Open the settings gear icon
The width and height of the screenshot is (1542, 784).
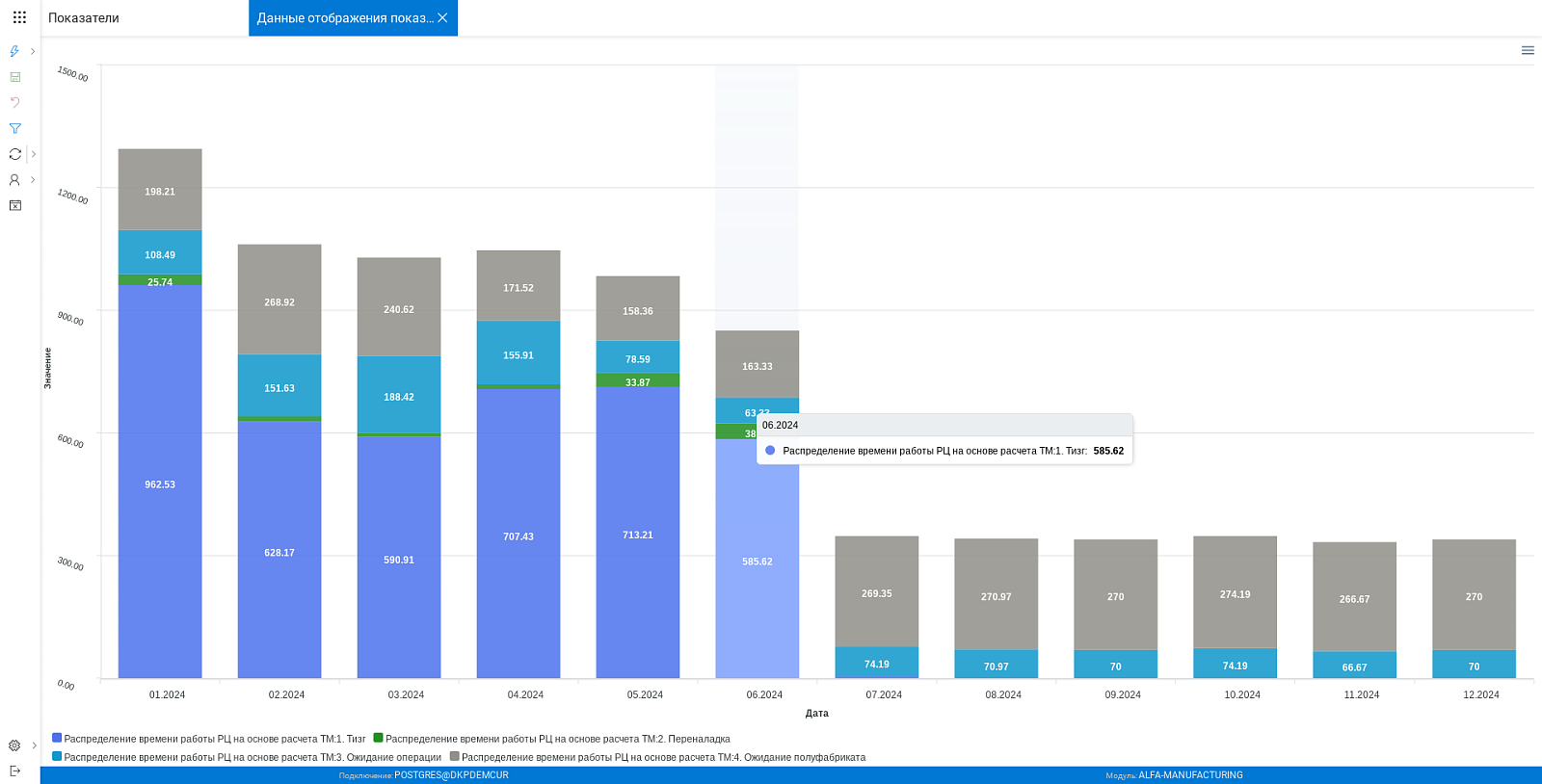(14, 745)
